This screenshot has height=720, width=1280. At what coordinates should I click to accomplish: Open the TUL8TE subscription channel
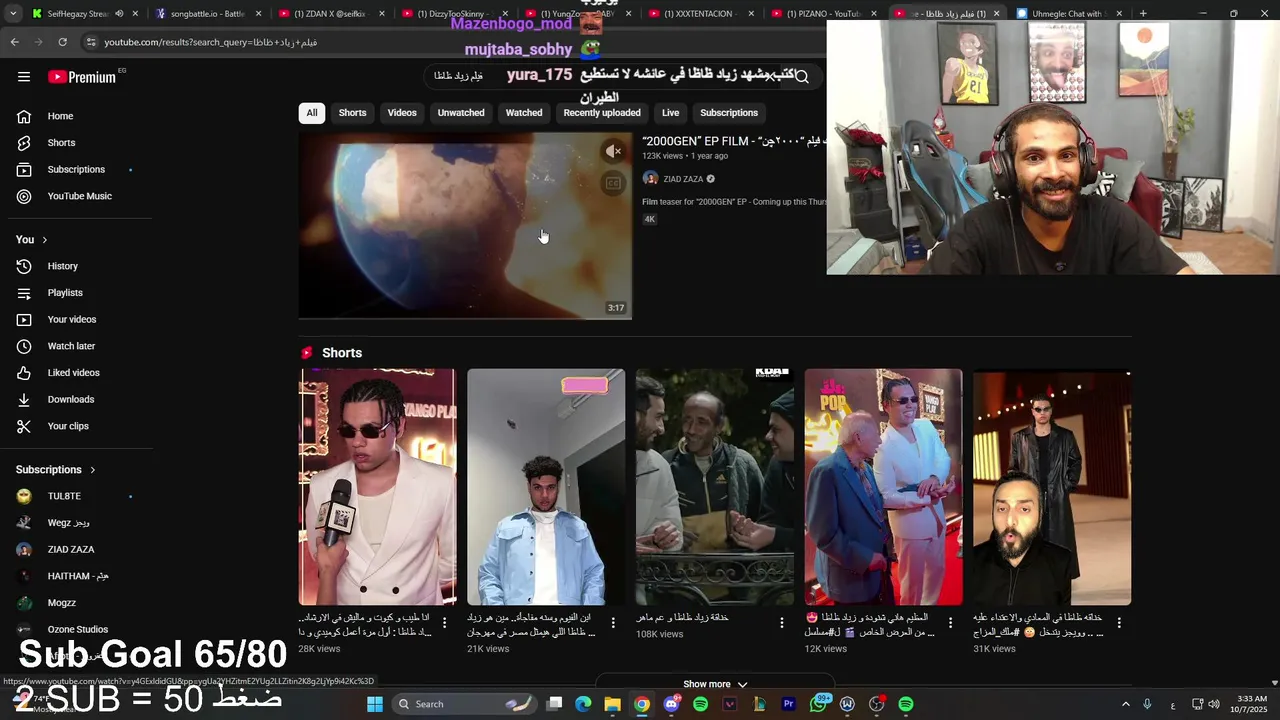[x=64, y=496]
